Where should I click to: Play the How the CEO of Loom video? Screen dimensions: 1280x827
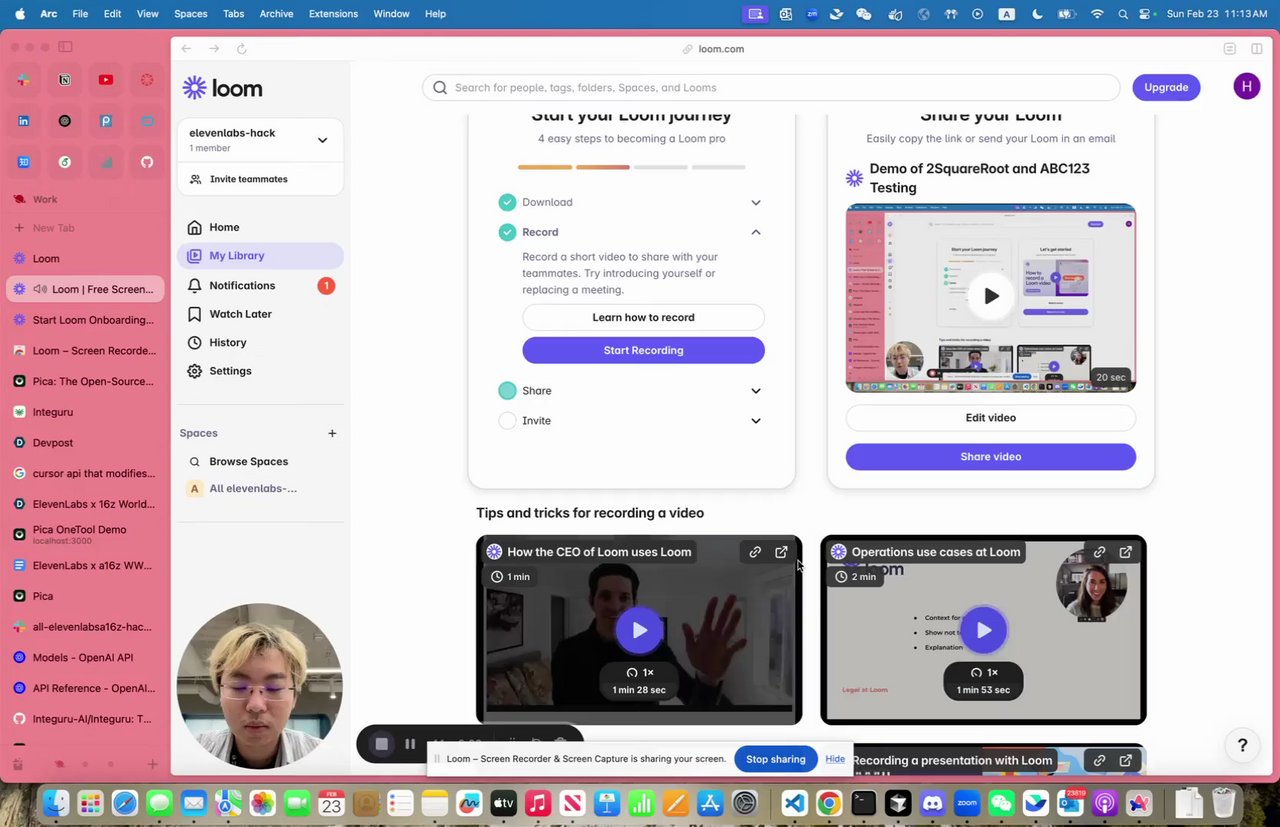click(x=639, y=630)
